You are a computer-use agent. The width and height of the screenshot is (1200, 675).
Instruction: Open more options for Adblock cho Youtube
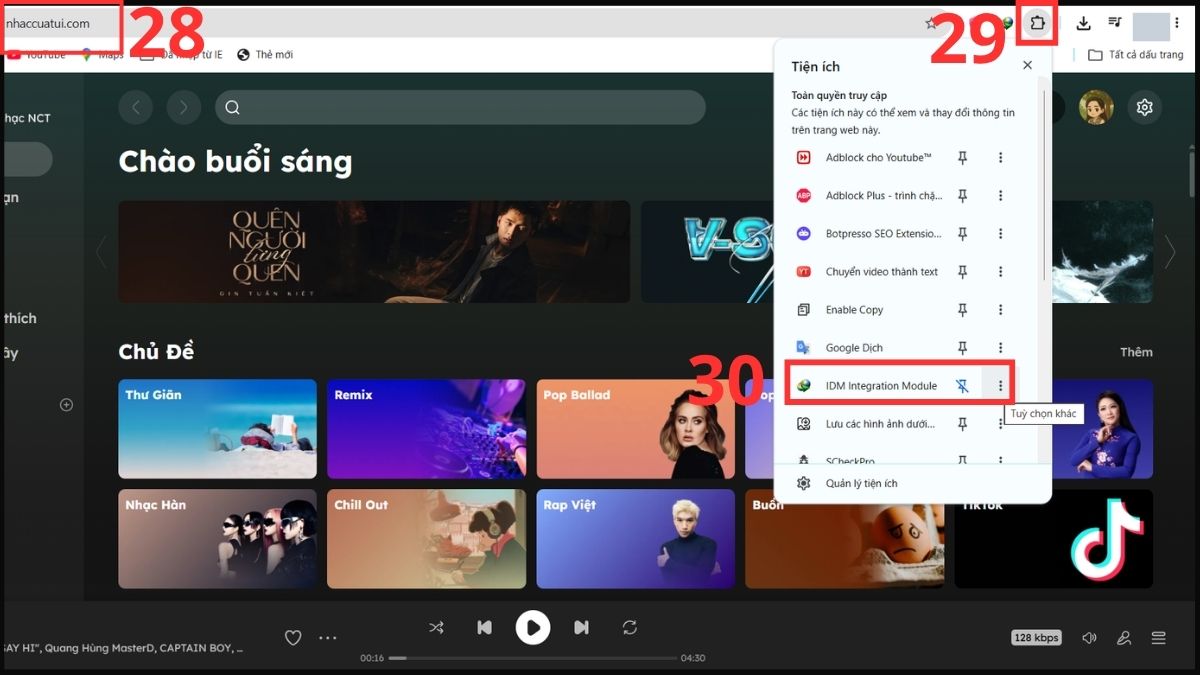(x=1000, y=158)
